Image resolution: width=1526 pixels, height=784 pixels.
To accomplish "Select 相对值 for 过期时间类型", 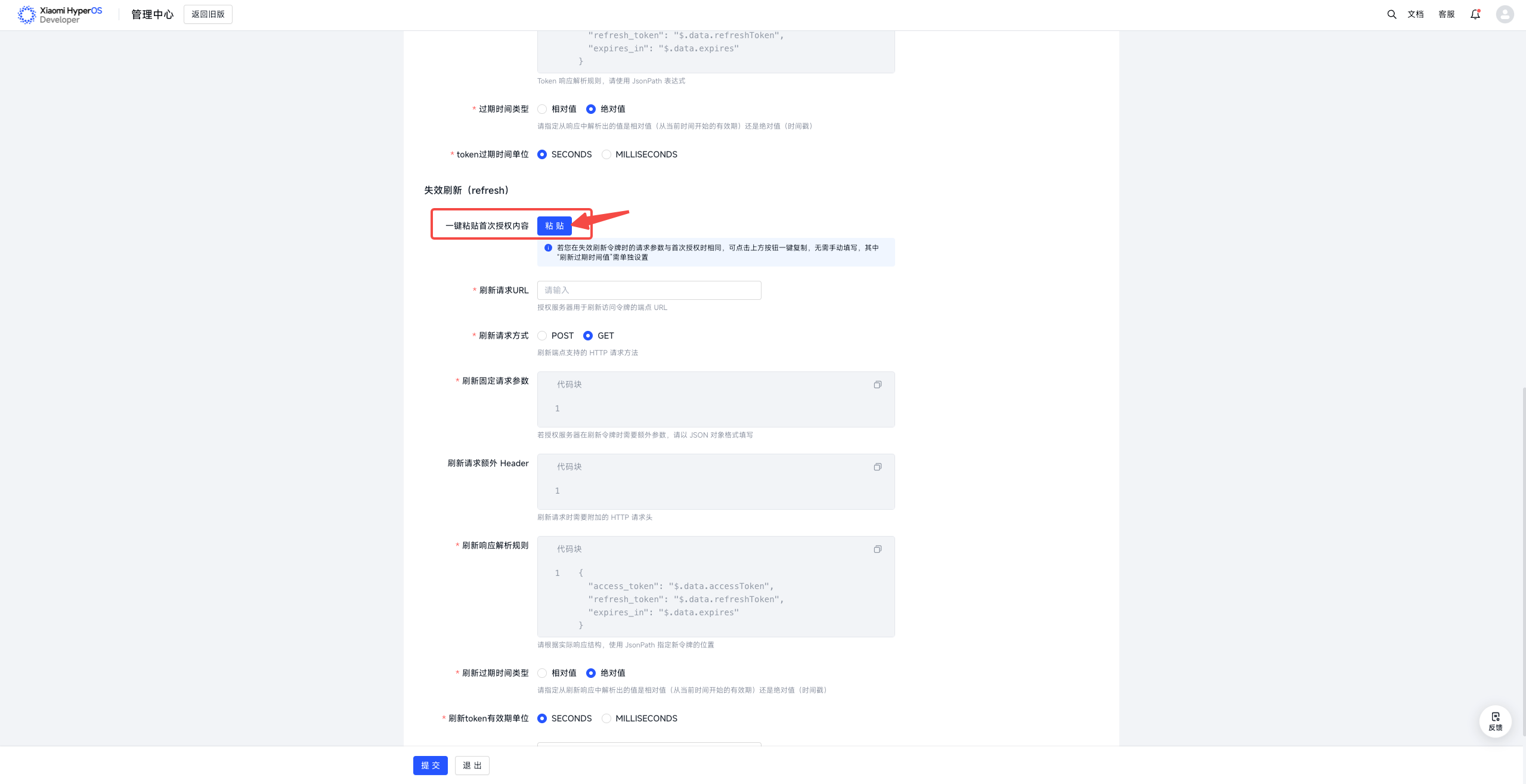I will coord(542,109).
